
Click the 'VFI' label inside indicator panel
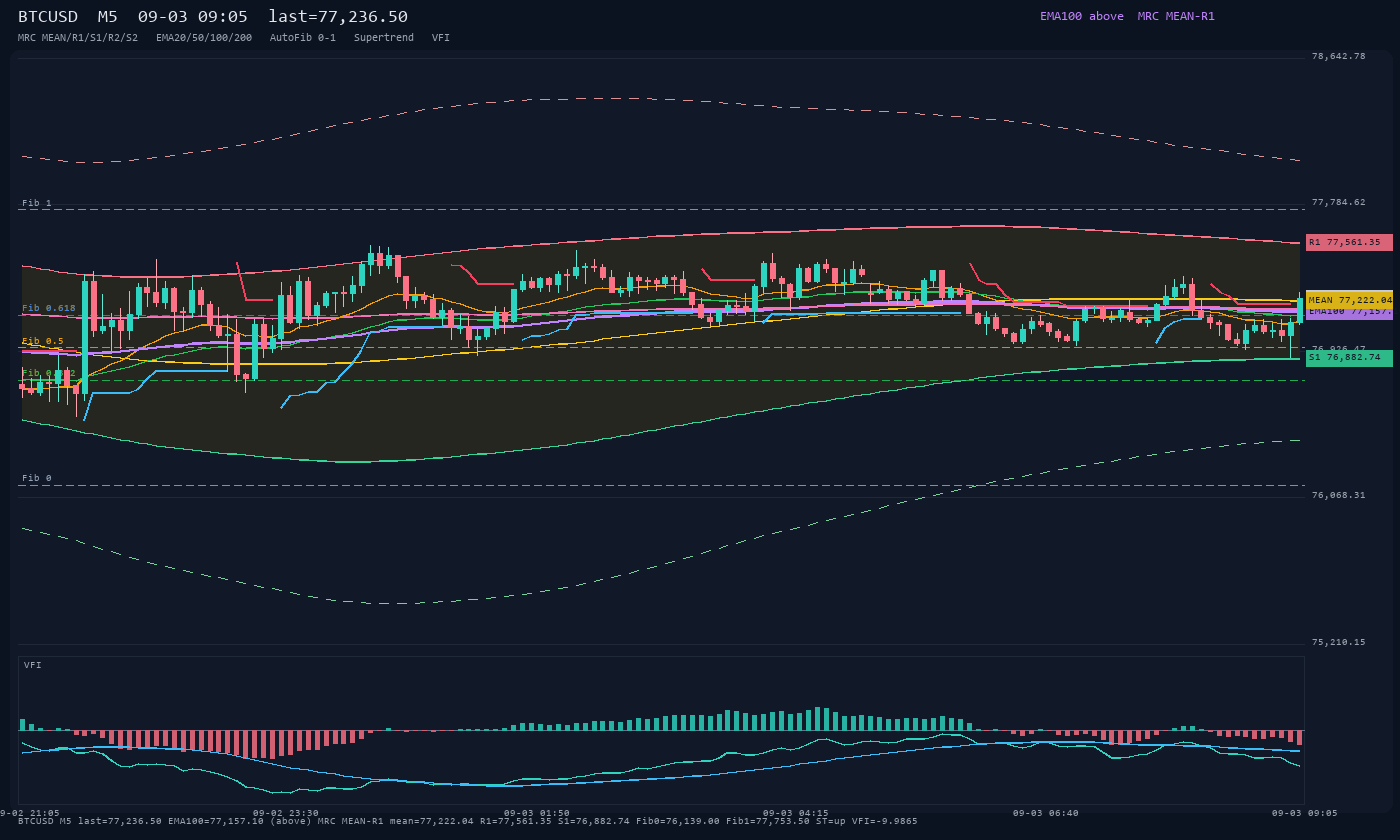click(33, 665)
